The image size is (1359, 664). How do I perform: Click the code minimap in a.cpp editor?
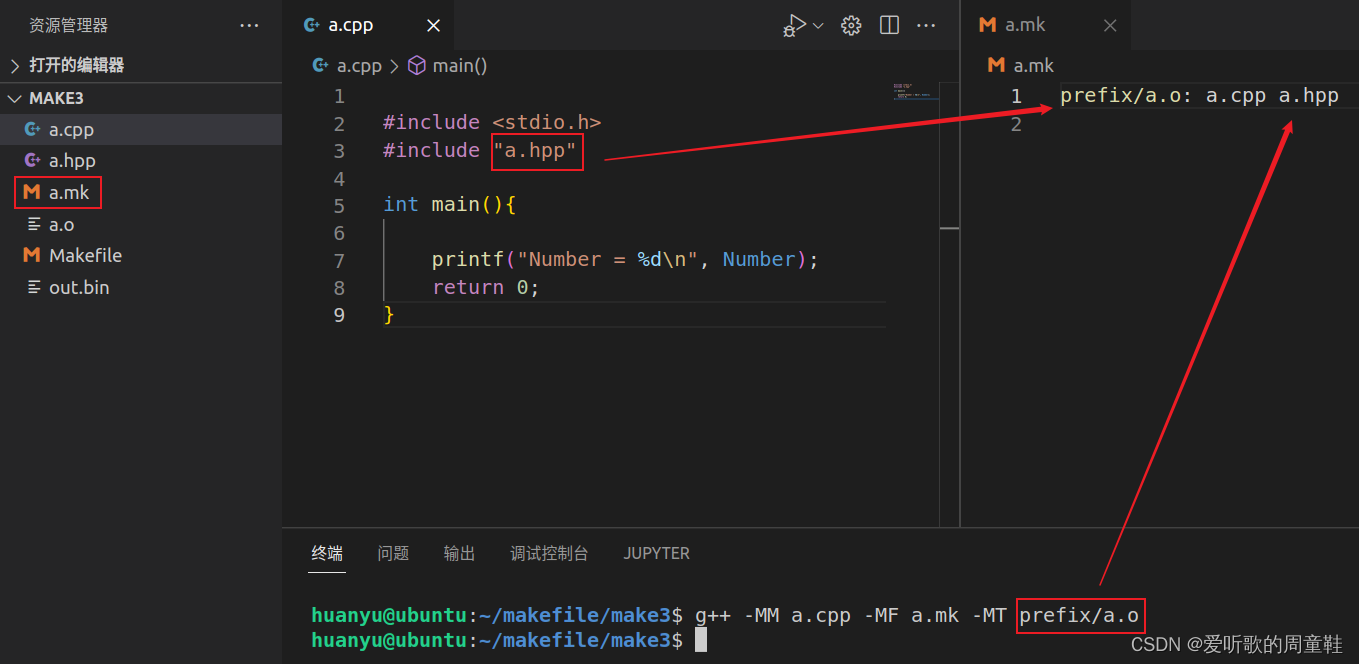click(914, 91)
